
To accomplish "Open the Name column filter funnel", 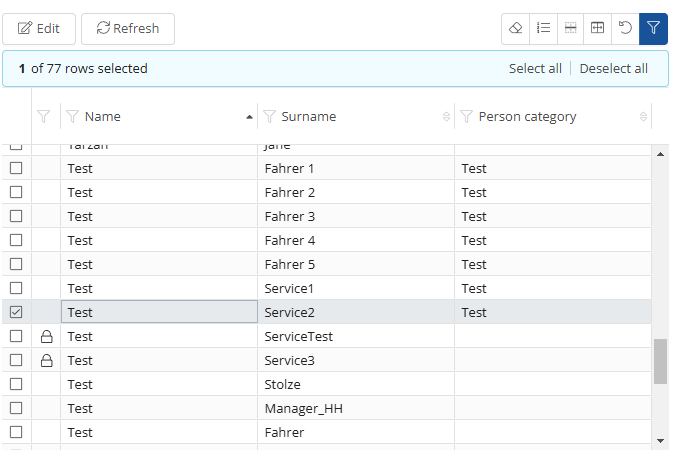I will pyautogui.click(x=72, y=117).
